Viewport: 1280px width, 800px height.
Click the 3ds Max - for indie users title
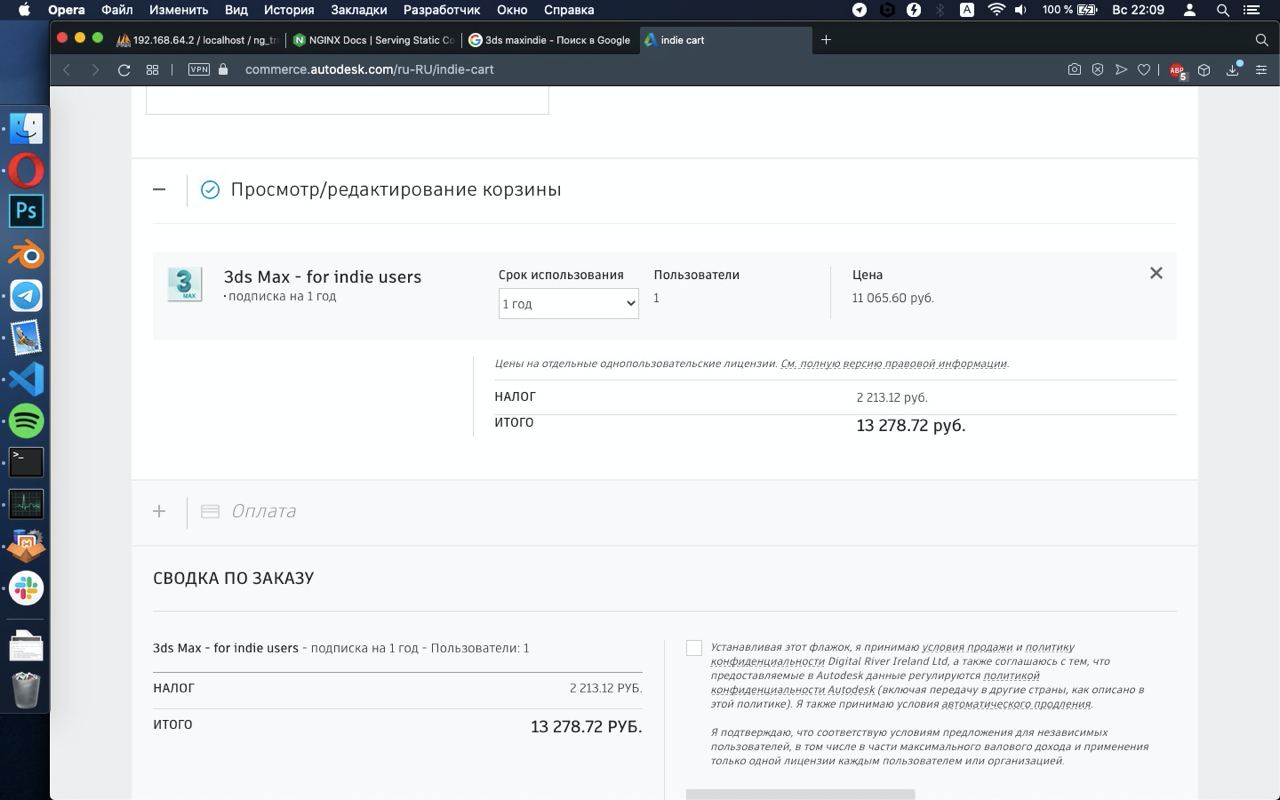coord(322,277)
